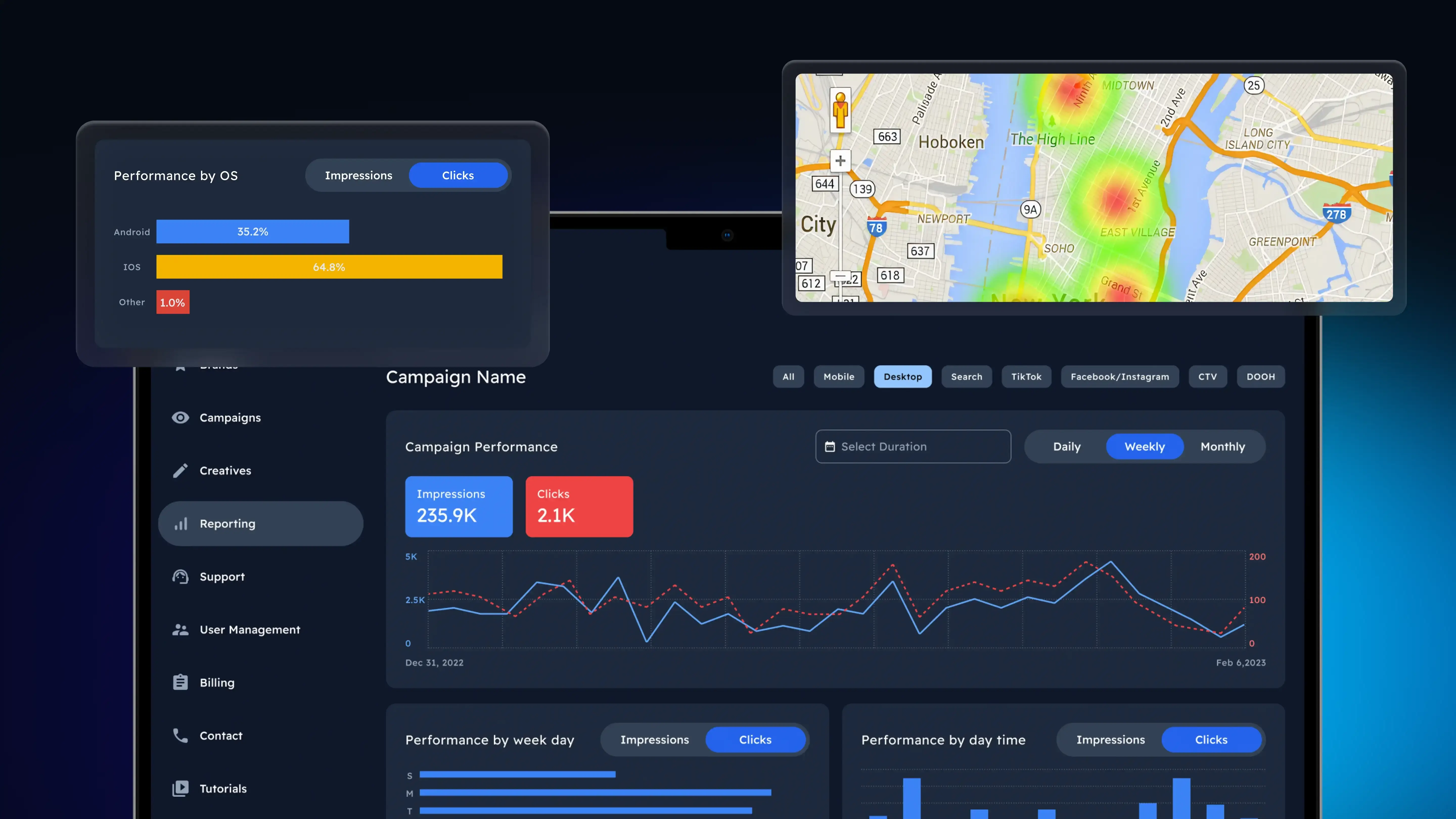
Task: Filter by All channels
Action: point(788,377)
